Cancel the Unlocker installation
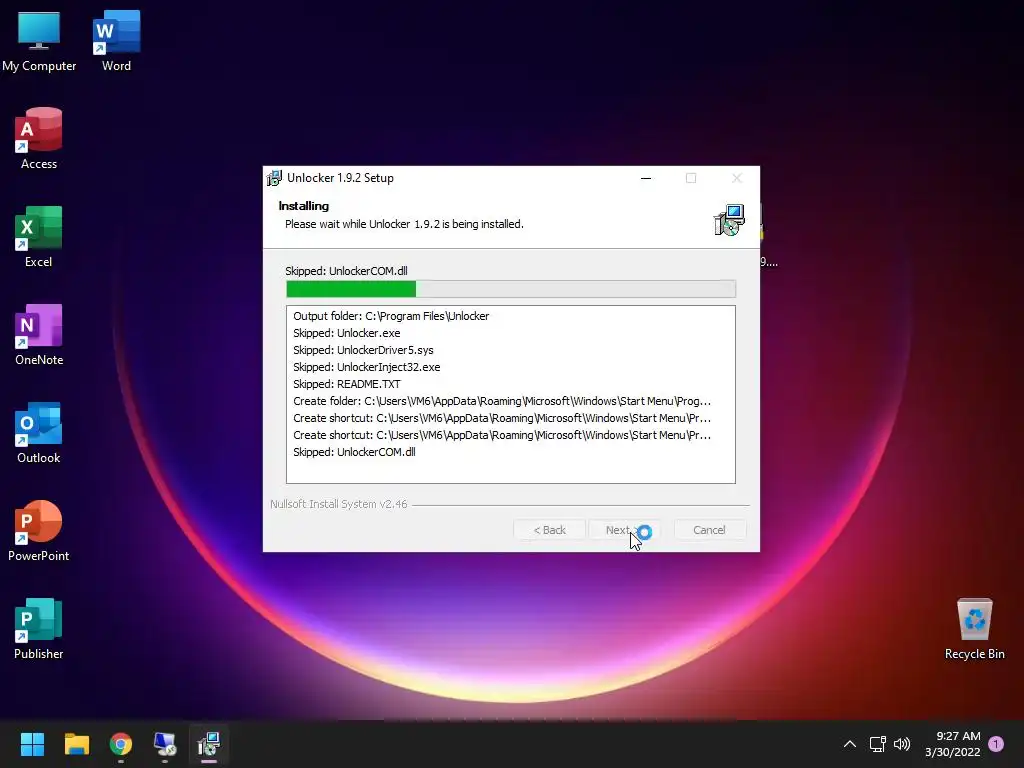 [709, 530]
